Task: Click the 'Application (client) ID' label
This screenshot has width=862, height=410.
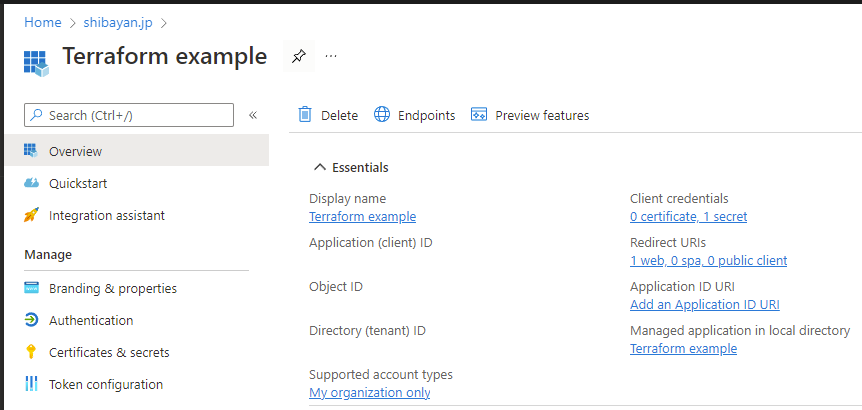Action: 371,242
